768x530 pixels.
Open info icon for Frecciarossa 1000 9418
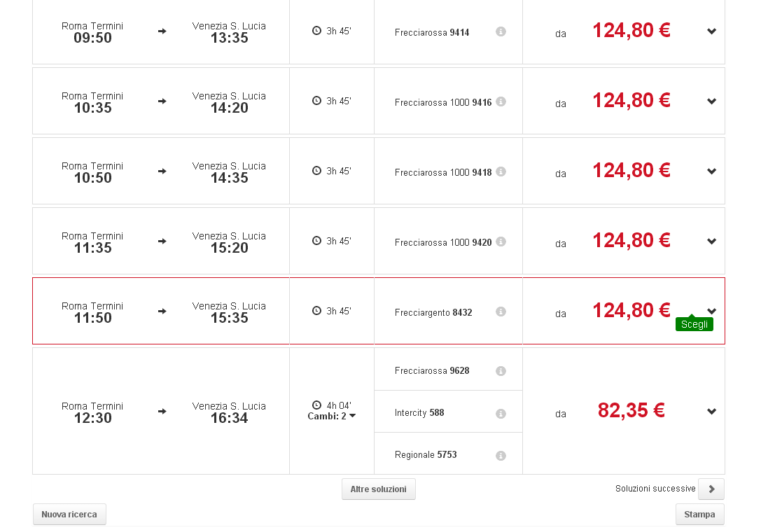tap(501, 171)
